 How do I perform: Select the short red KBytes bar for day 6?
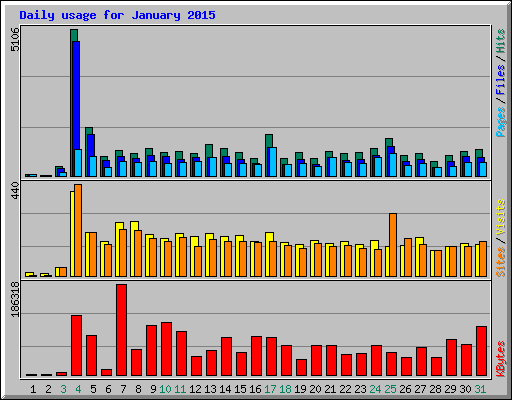tap(106, 372)
